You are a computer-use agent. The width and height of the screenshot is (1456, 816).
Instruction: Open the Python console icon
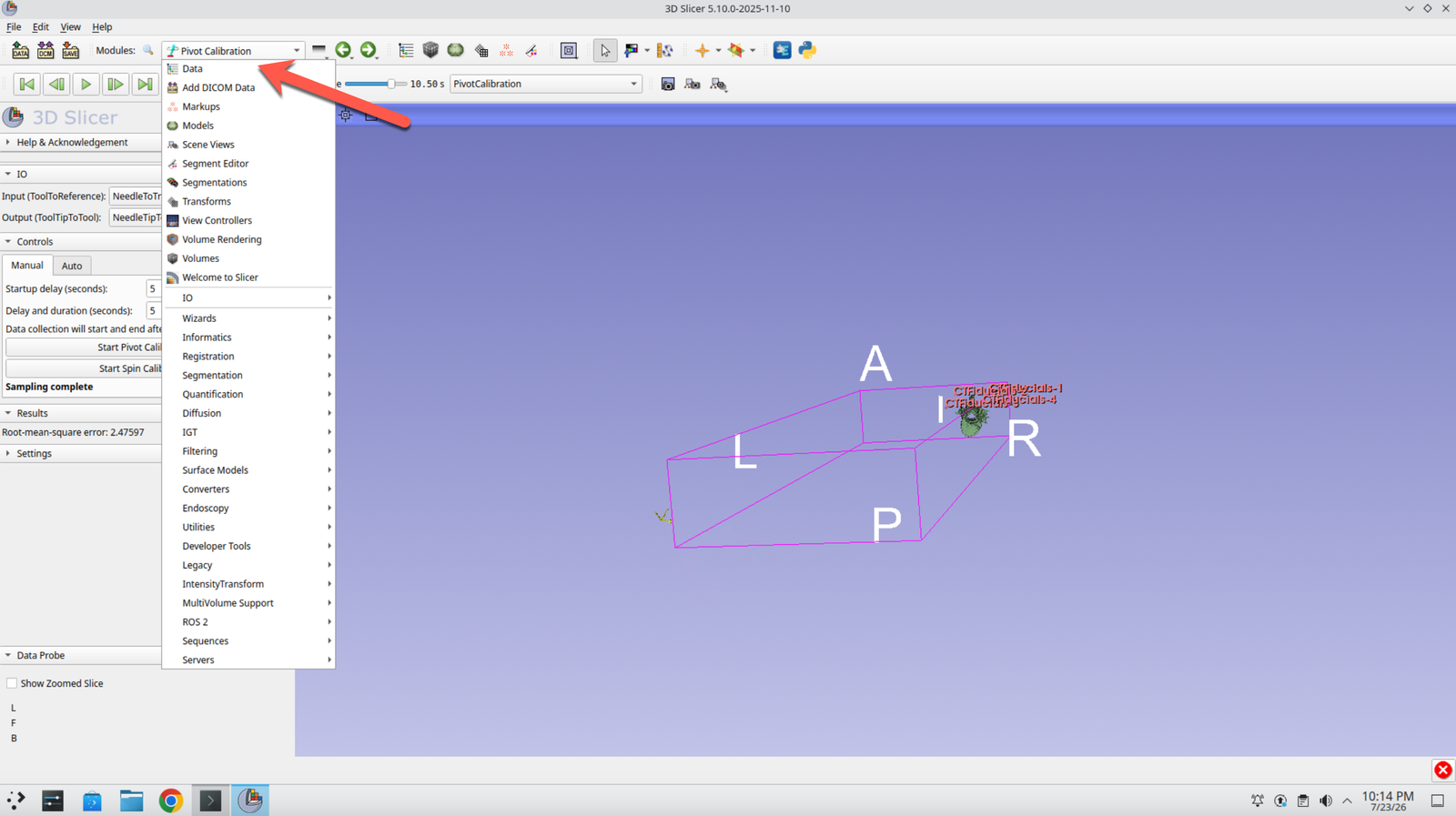click(x=807, y=50)
